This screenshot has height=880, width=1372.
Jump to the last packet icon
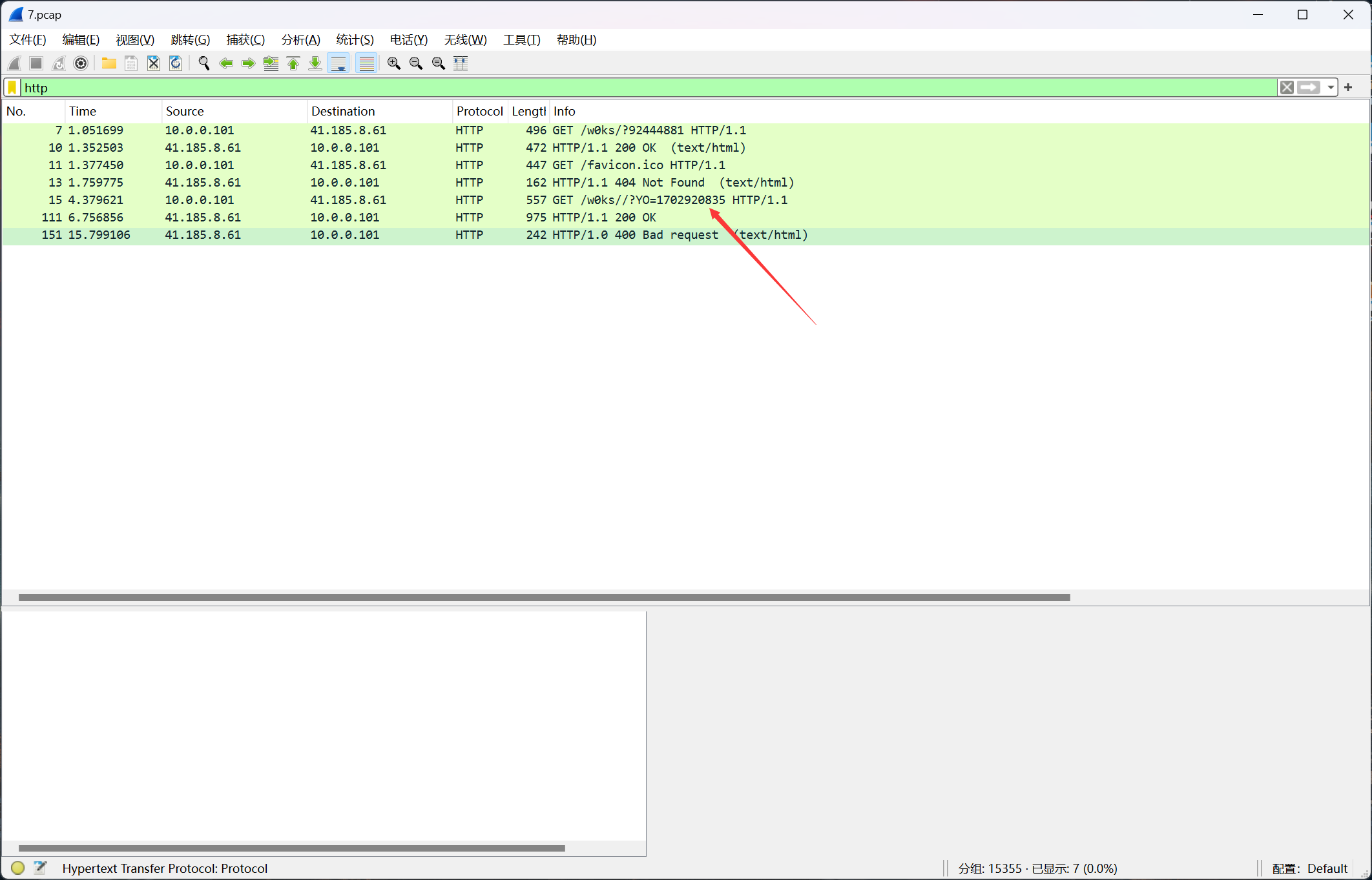[x=315, y=63]
